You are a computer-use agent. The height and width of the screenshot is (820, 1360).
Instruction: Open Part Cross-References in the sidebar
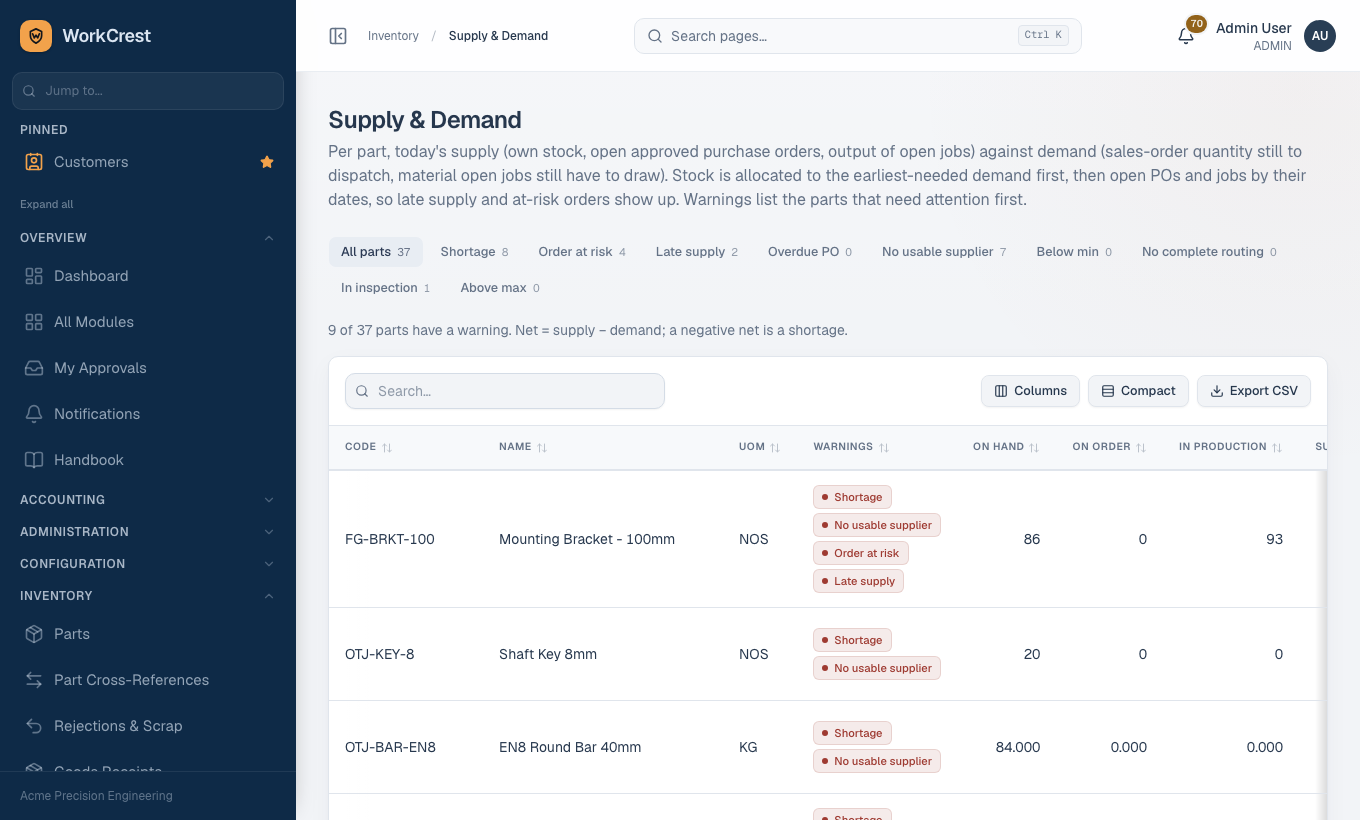tap(148, 680)
